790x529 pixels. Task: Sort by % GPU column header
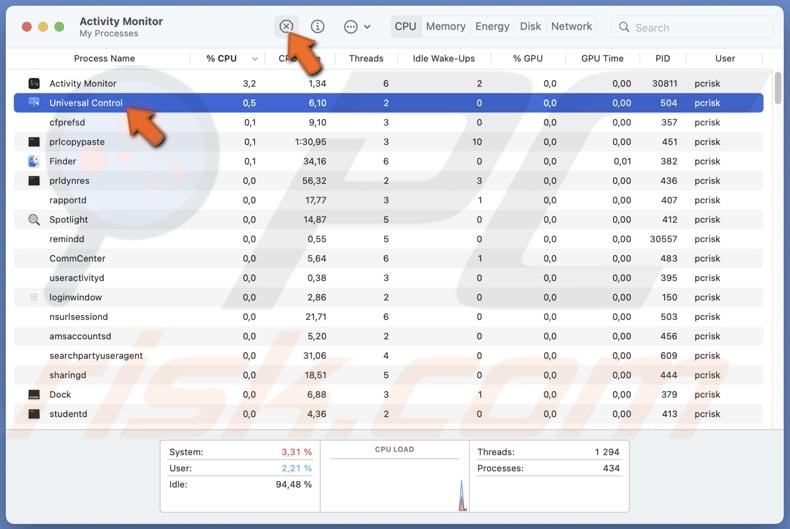(528, 58)
